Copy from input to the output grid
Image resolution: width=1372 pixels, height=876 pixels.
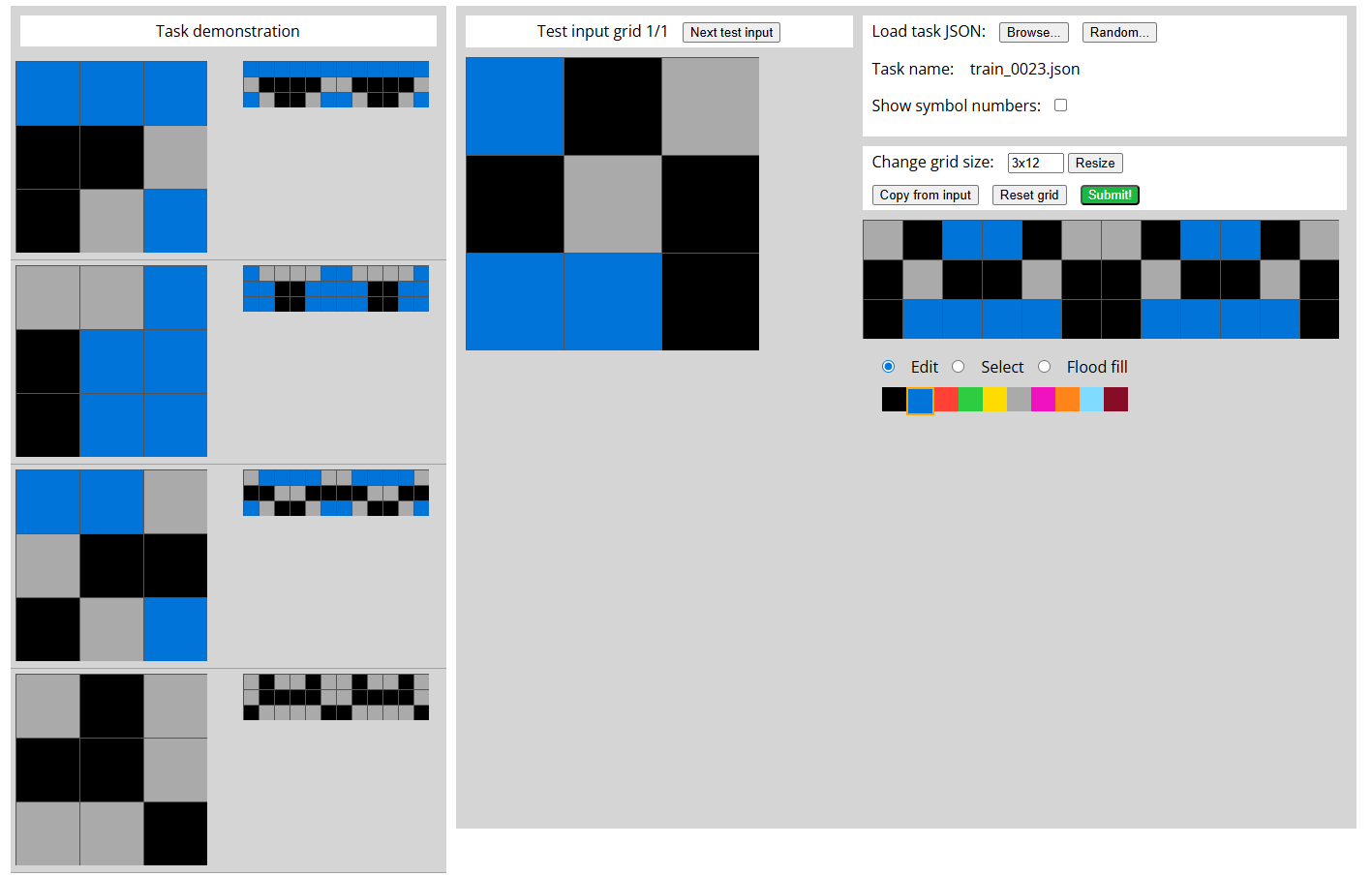925,196
